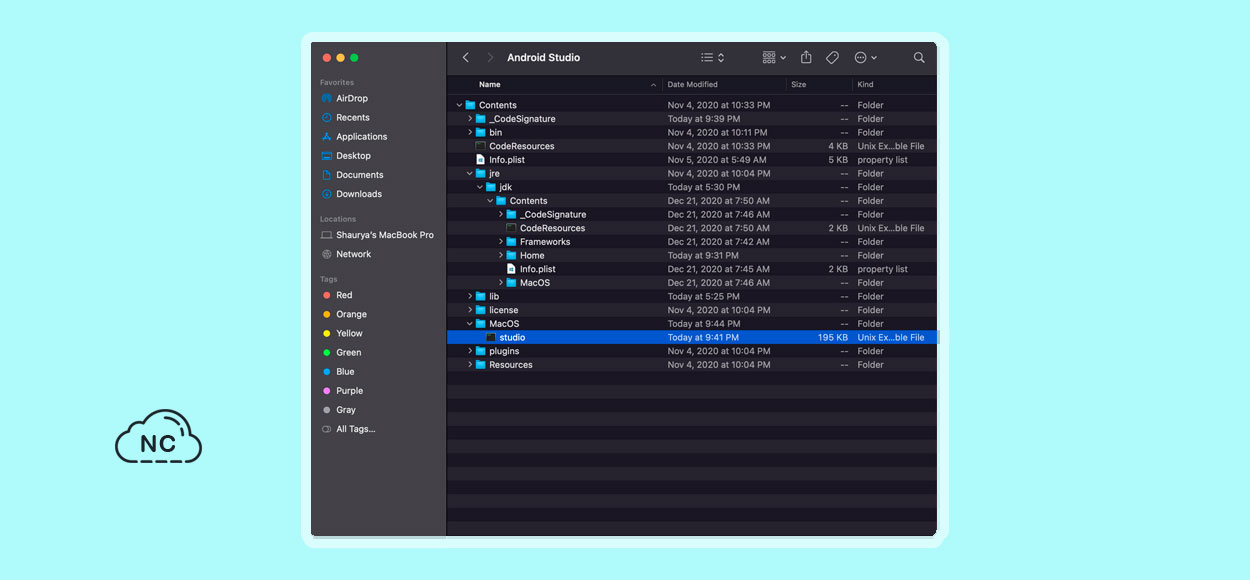This screenshot has width=1250, height=580.
Task: Select the lib folder icon
Action: click(x=481, y=297)
